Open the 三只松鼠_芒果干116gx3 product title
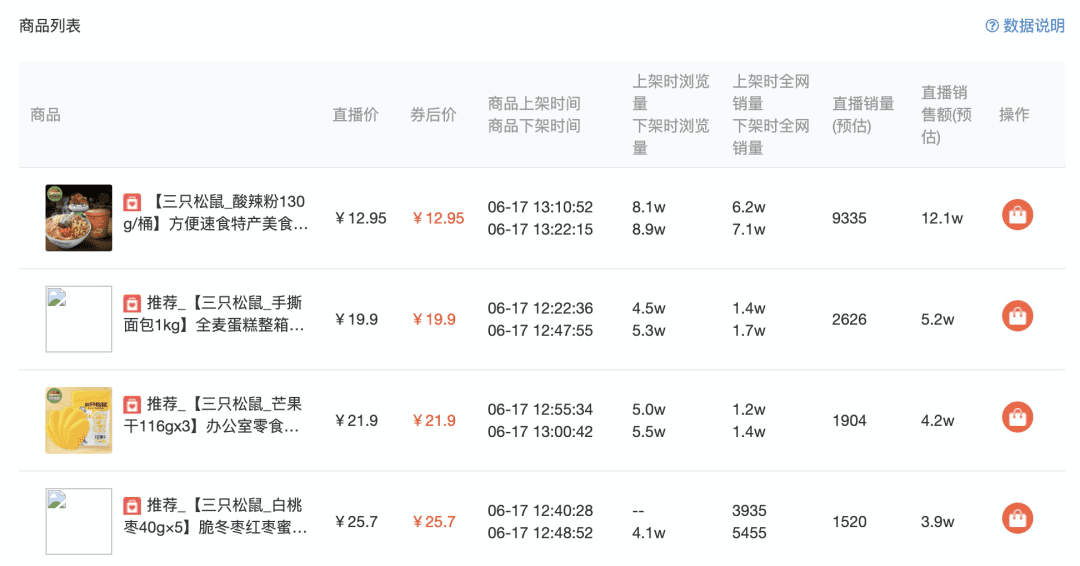 pyautogui.click(x=227, y=415)
